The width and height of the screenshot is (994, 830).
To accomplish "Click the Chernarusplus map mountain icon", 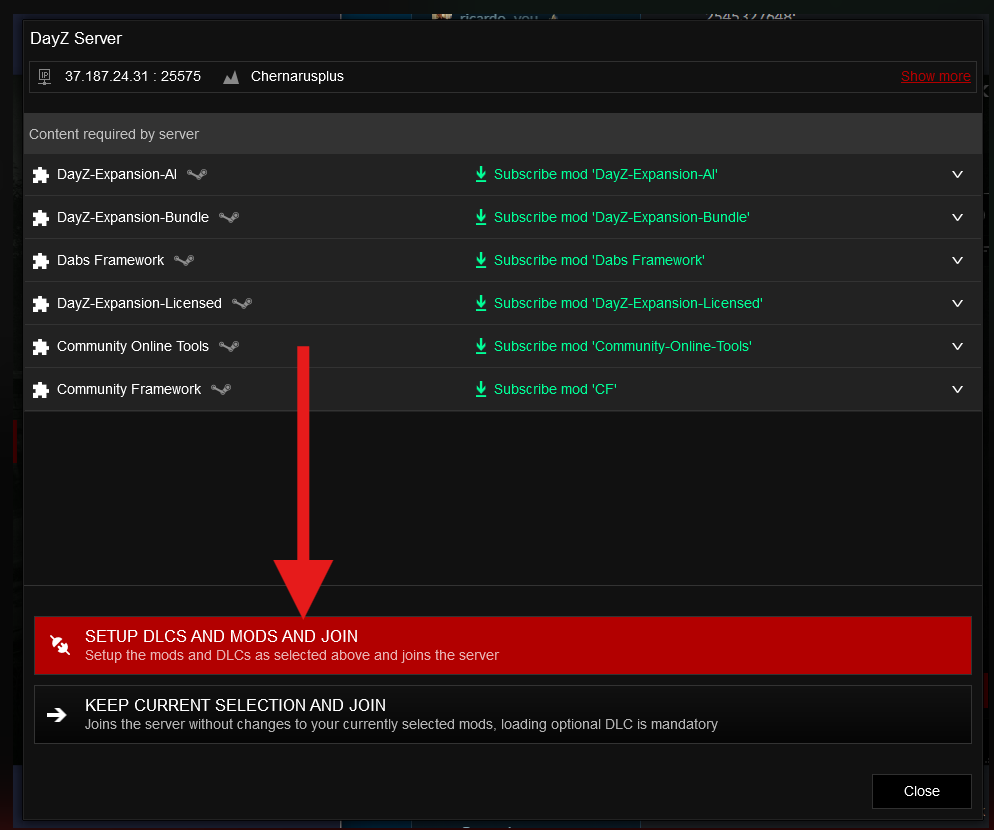I will [x=231, y=77].
